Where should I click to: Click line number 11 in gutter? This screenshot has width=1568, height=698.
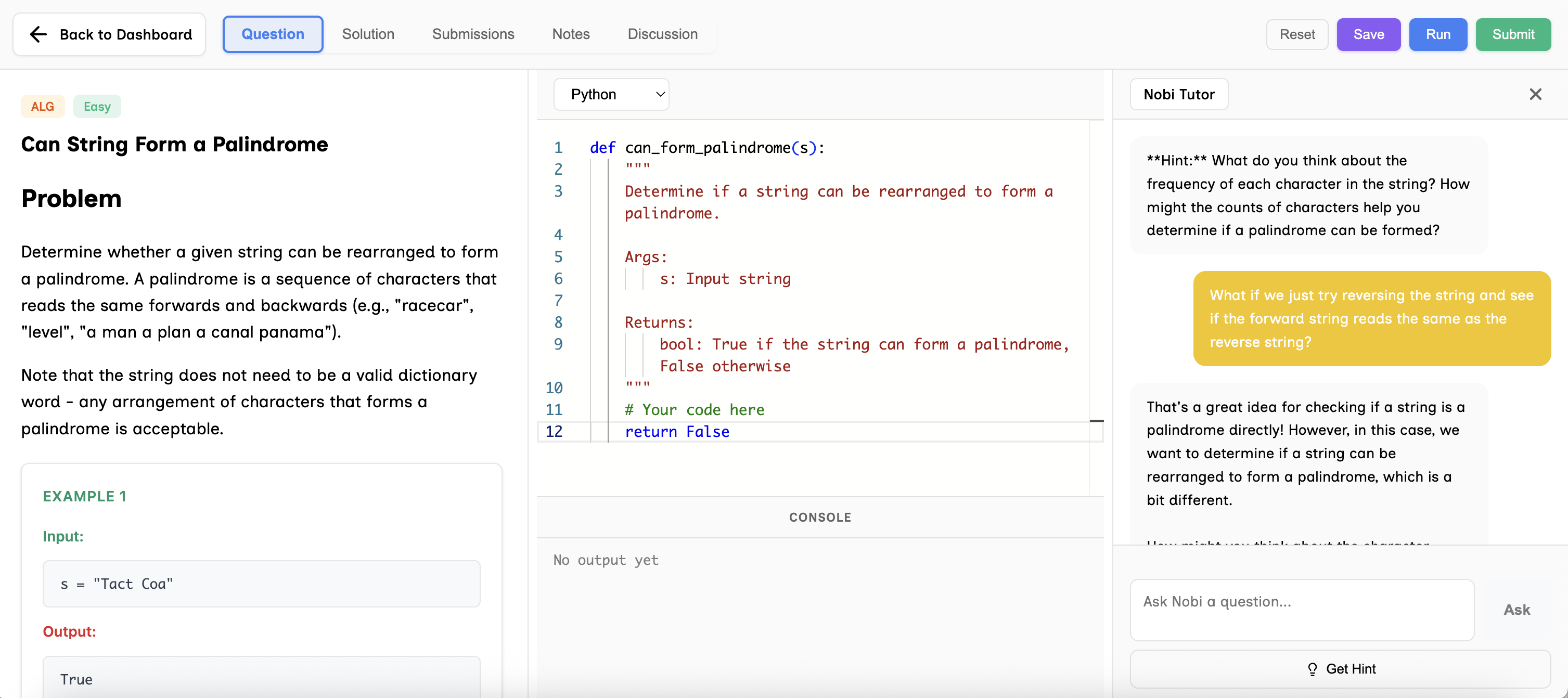(554, 409)
